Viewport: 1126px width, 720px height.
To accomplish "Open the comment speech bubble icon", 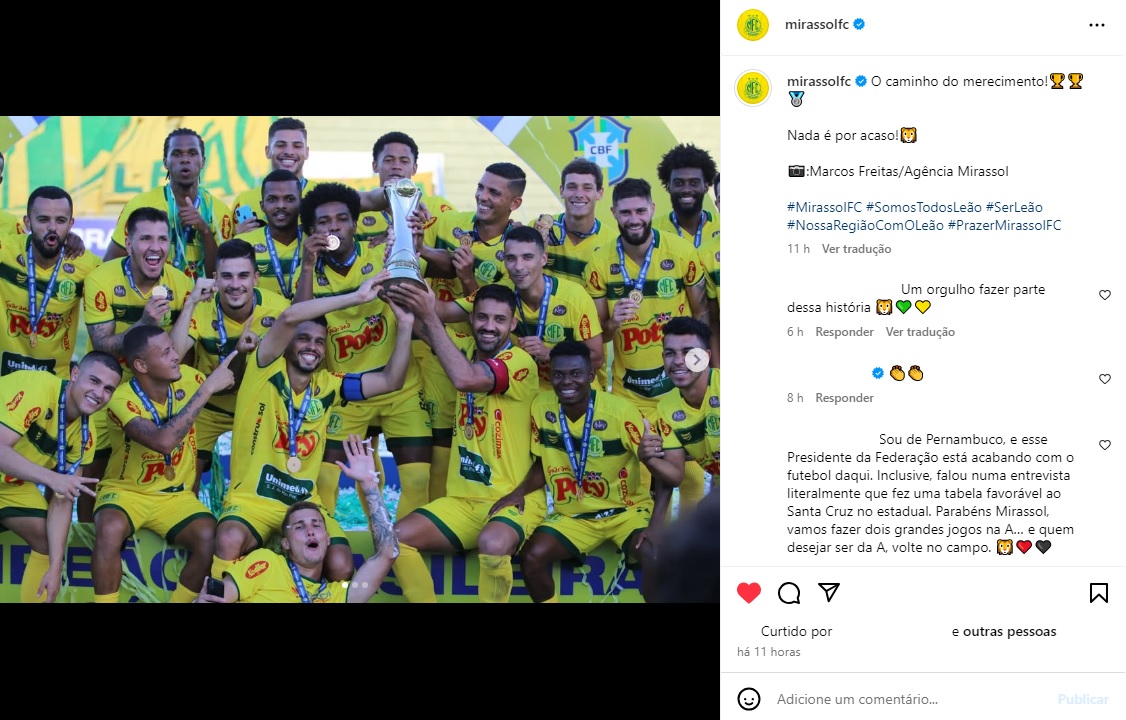I will click(x=788, y=593).
